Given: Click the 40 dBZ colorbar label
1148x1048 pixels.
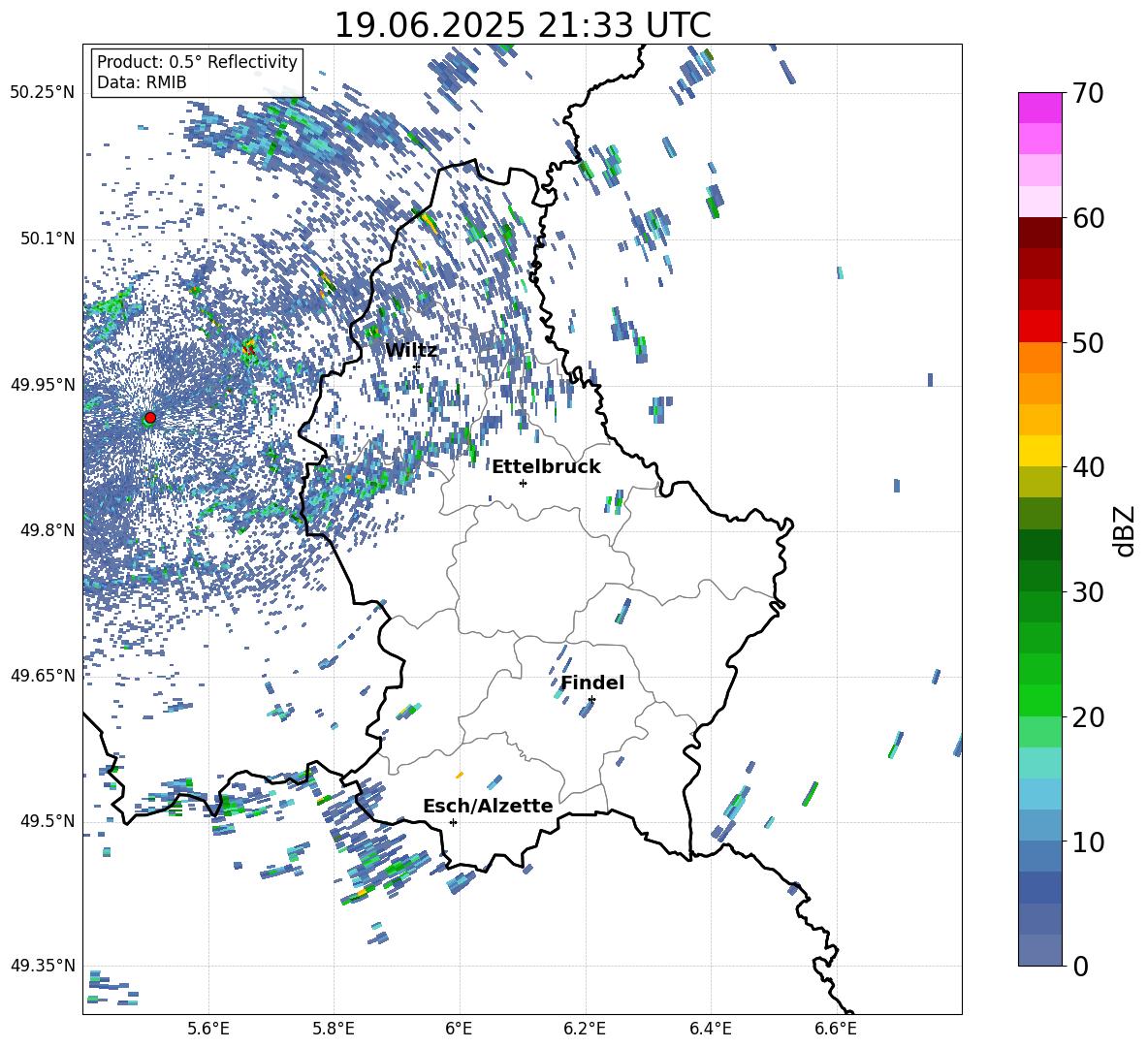Looking at the screenshot, I should 1088,467.
